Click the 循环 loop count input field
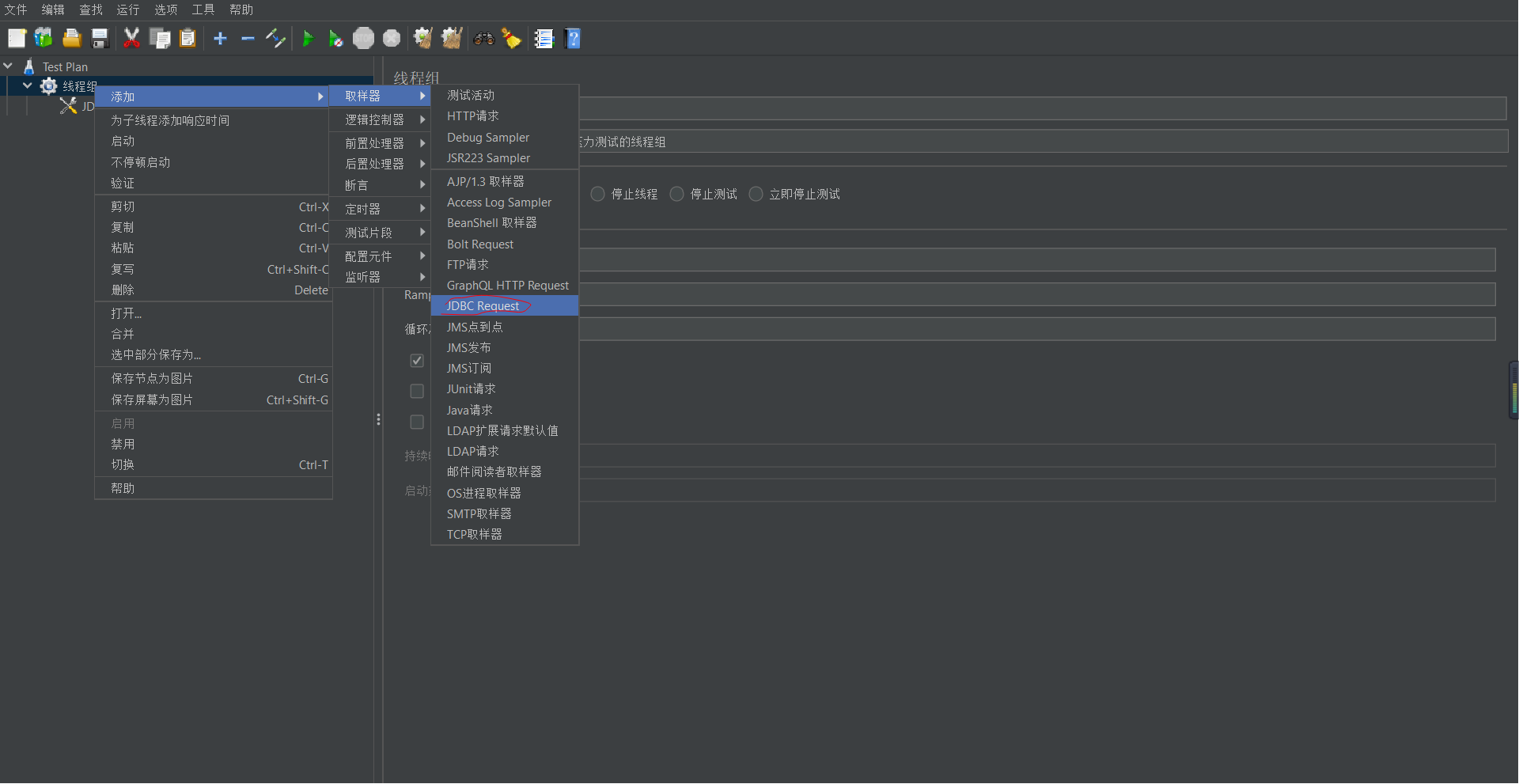This screenshot has height=784, width=1519. tap(1037, 329)
